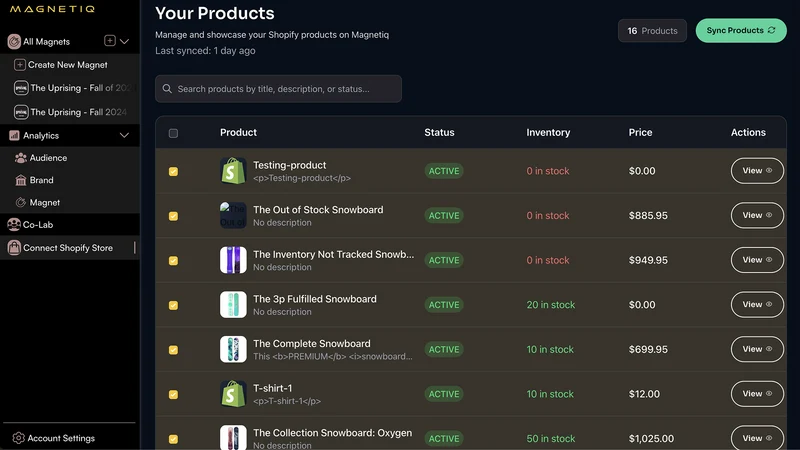Click The Inventory Not Tracked Snowboard thumbnail
This screenshot has height=450, width=800.
(x=233, y=260)
